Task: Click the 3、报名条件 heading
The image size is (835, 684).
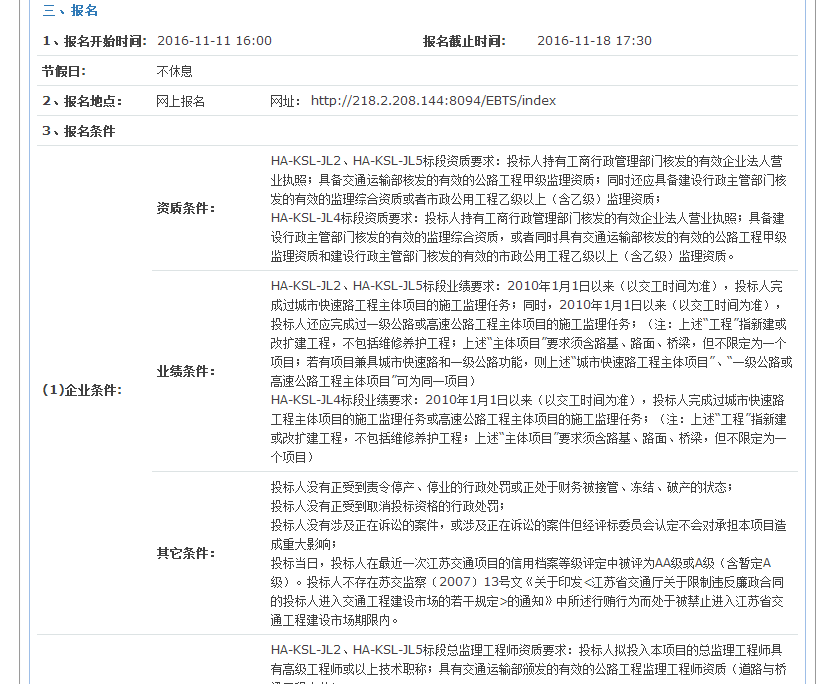Action: point(78,131)
